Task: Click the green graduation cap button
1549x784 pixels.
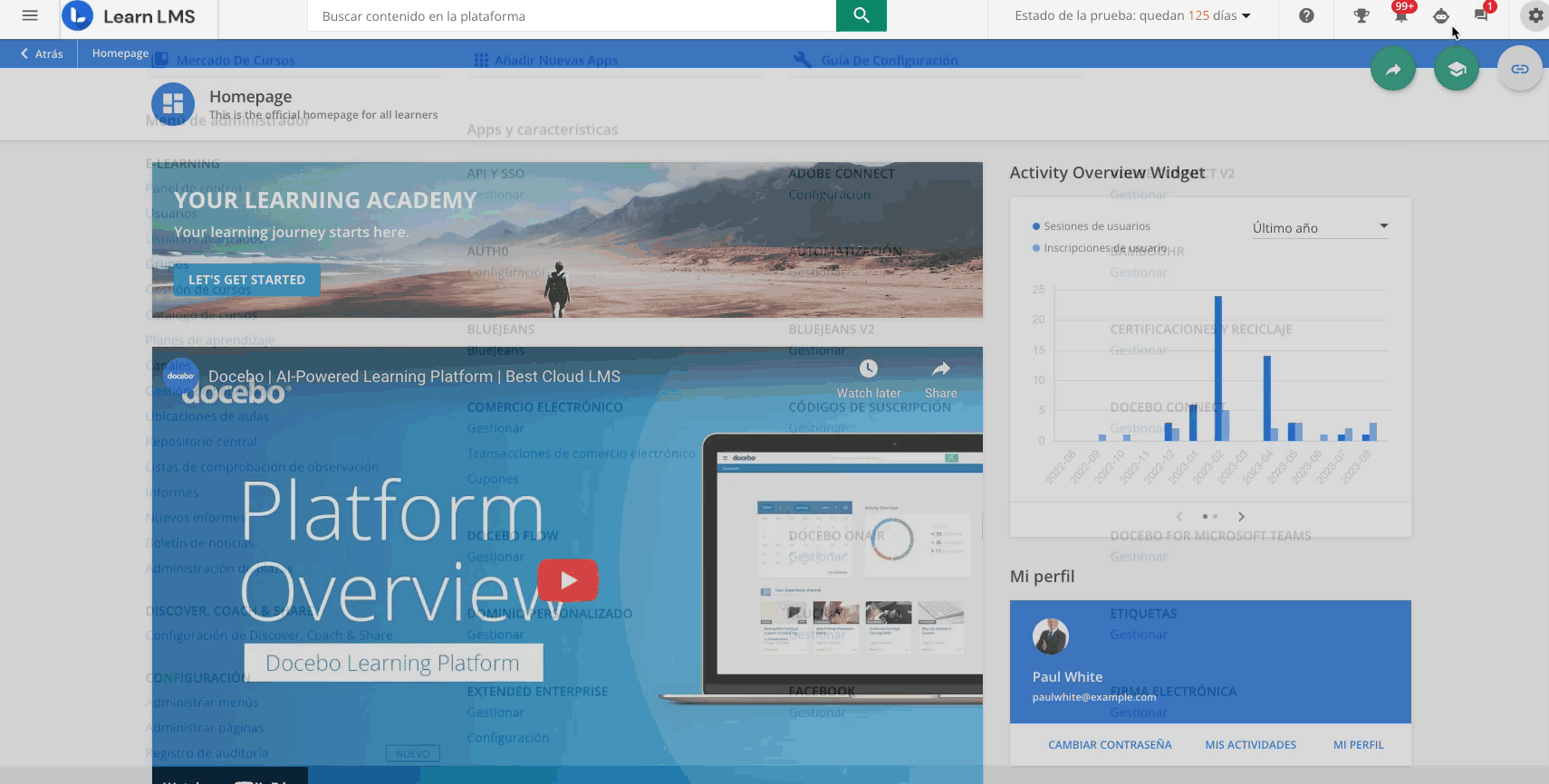Action: tap(1456, 69)
